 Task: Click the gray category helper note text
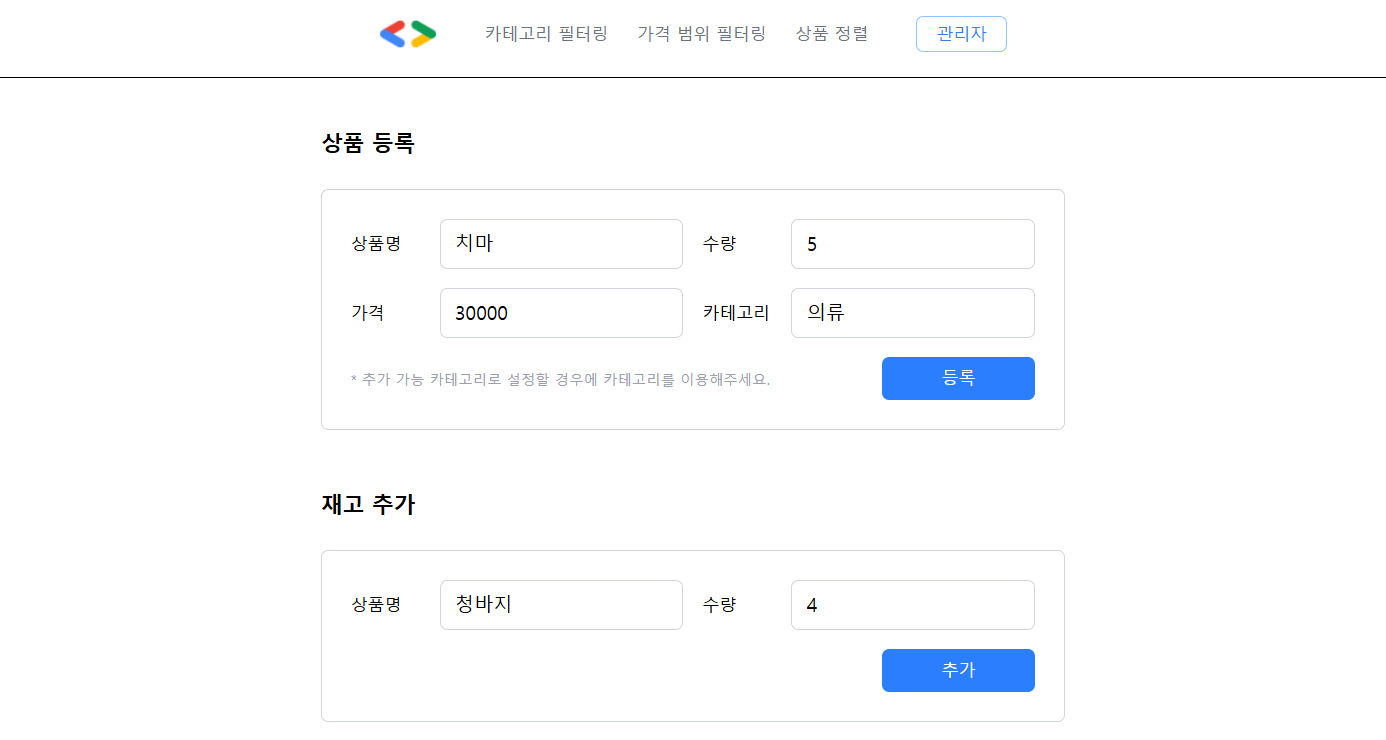(561, 380)
